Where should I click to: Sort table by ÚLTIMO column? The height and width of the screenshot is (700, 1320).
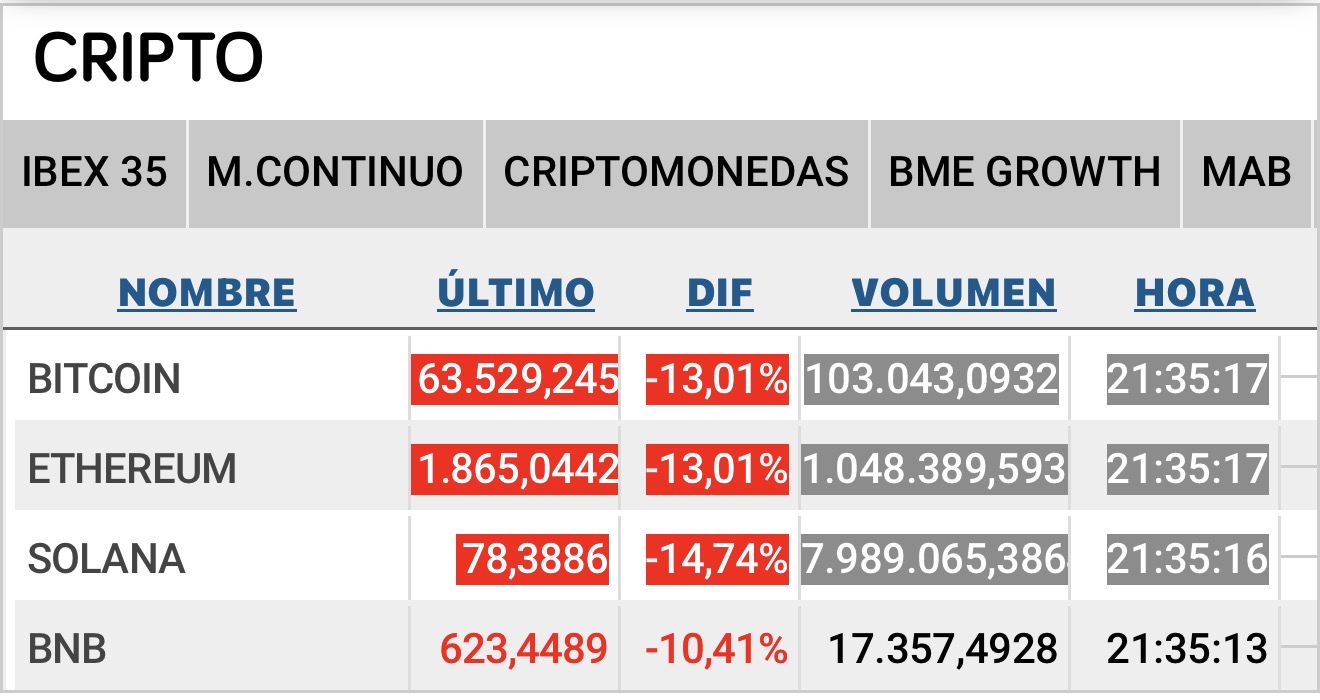(x=516, y=293)
